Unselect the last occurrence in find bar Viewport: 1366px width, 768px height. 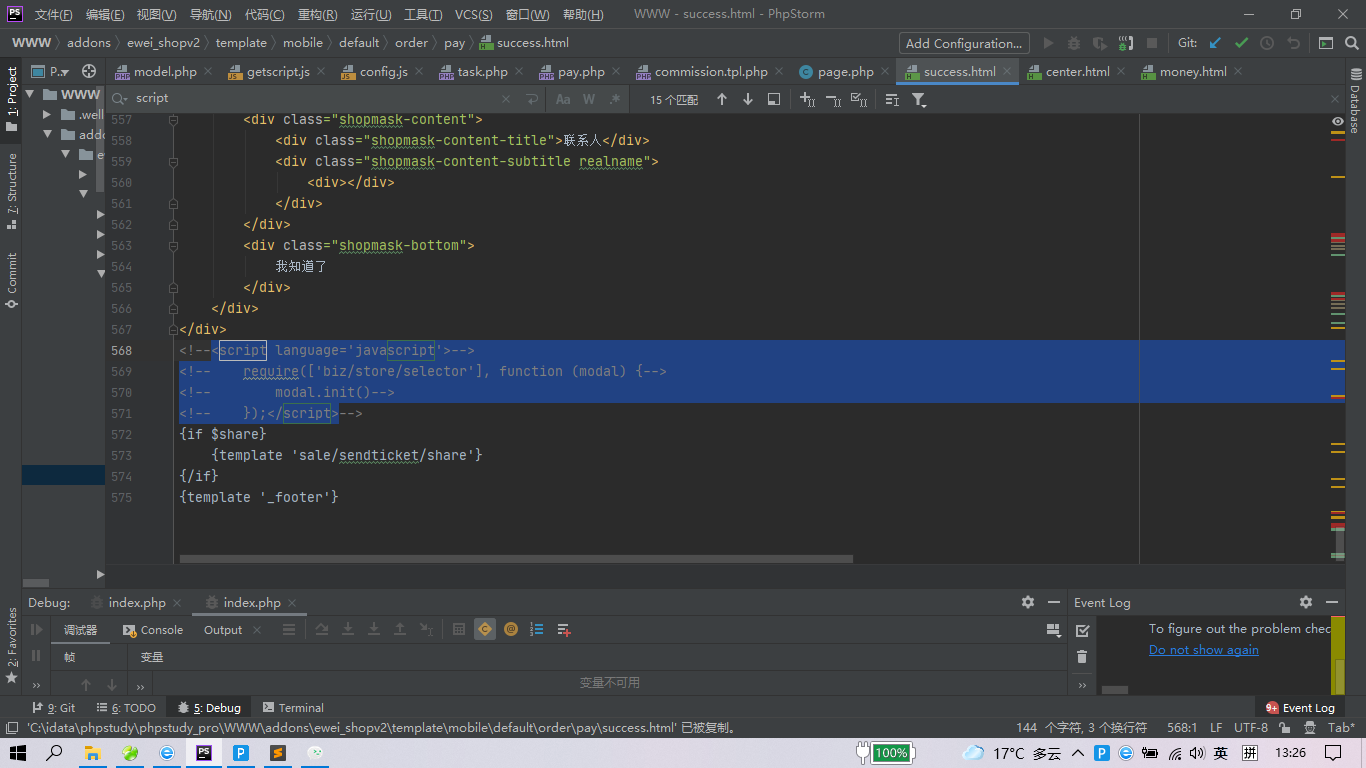click(833, 99)
